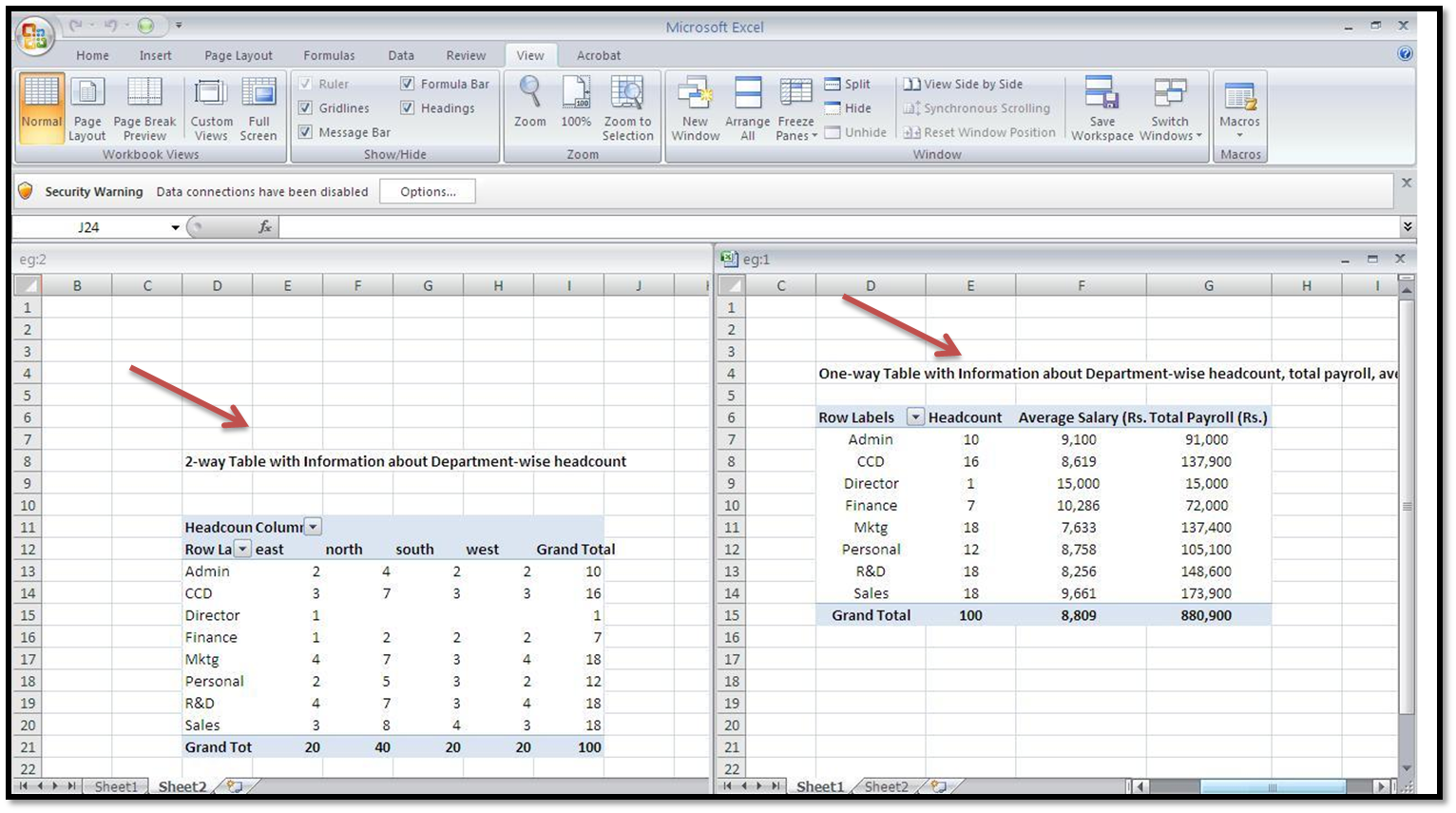
Task: Hide the current window
Action: 848,108
